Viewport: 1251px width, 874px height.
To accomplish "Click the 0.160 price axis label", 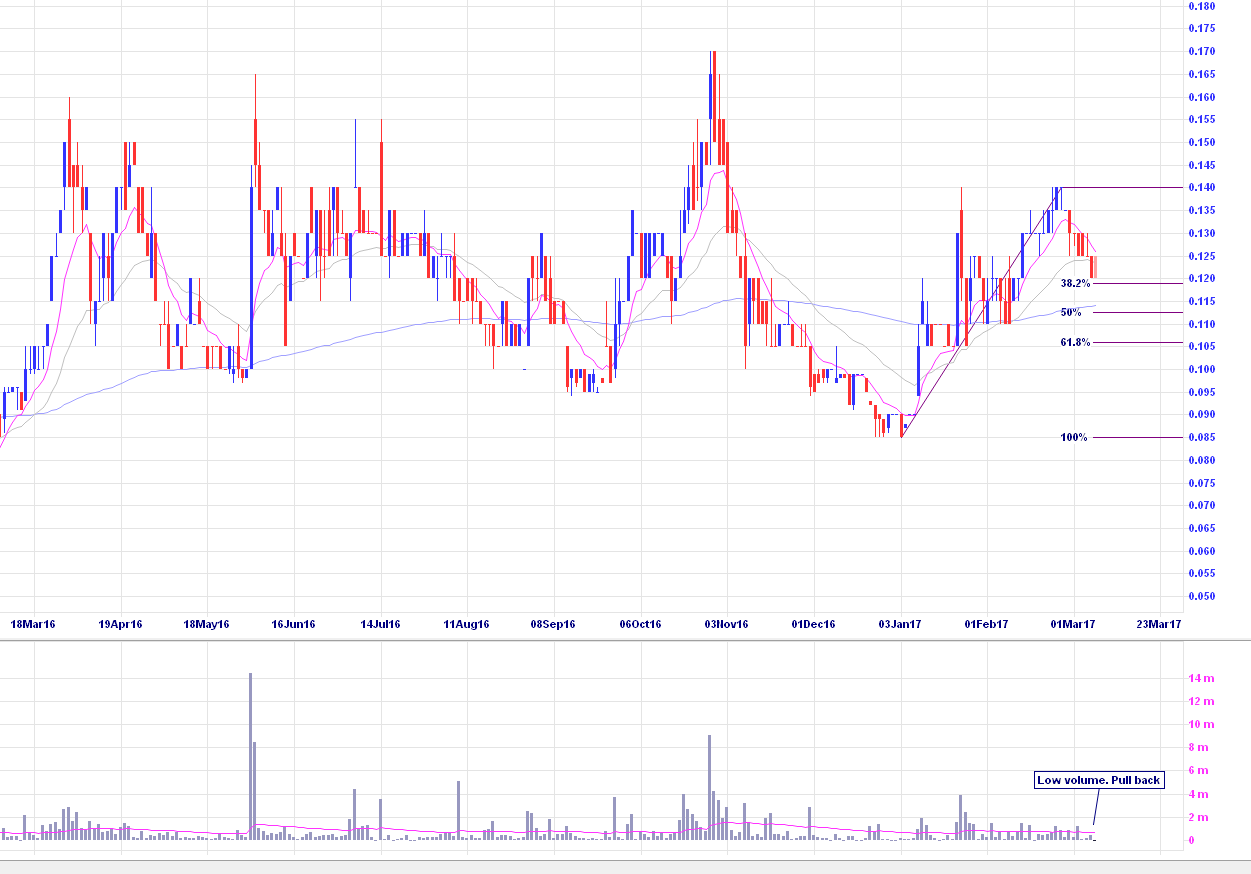I will point(1201,97).
